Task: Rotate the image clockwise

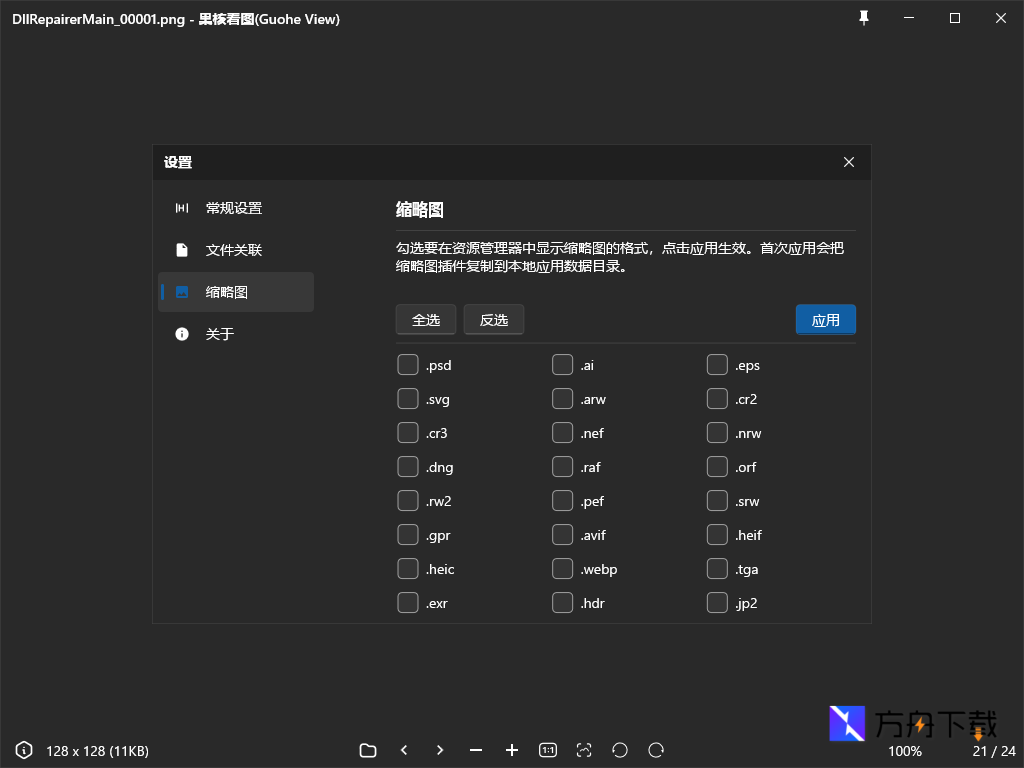Action: (656, 750)
